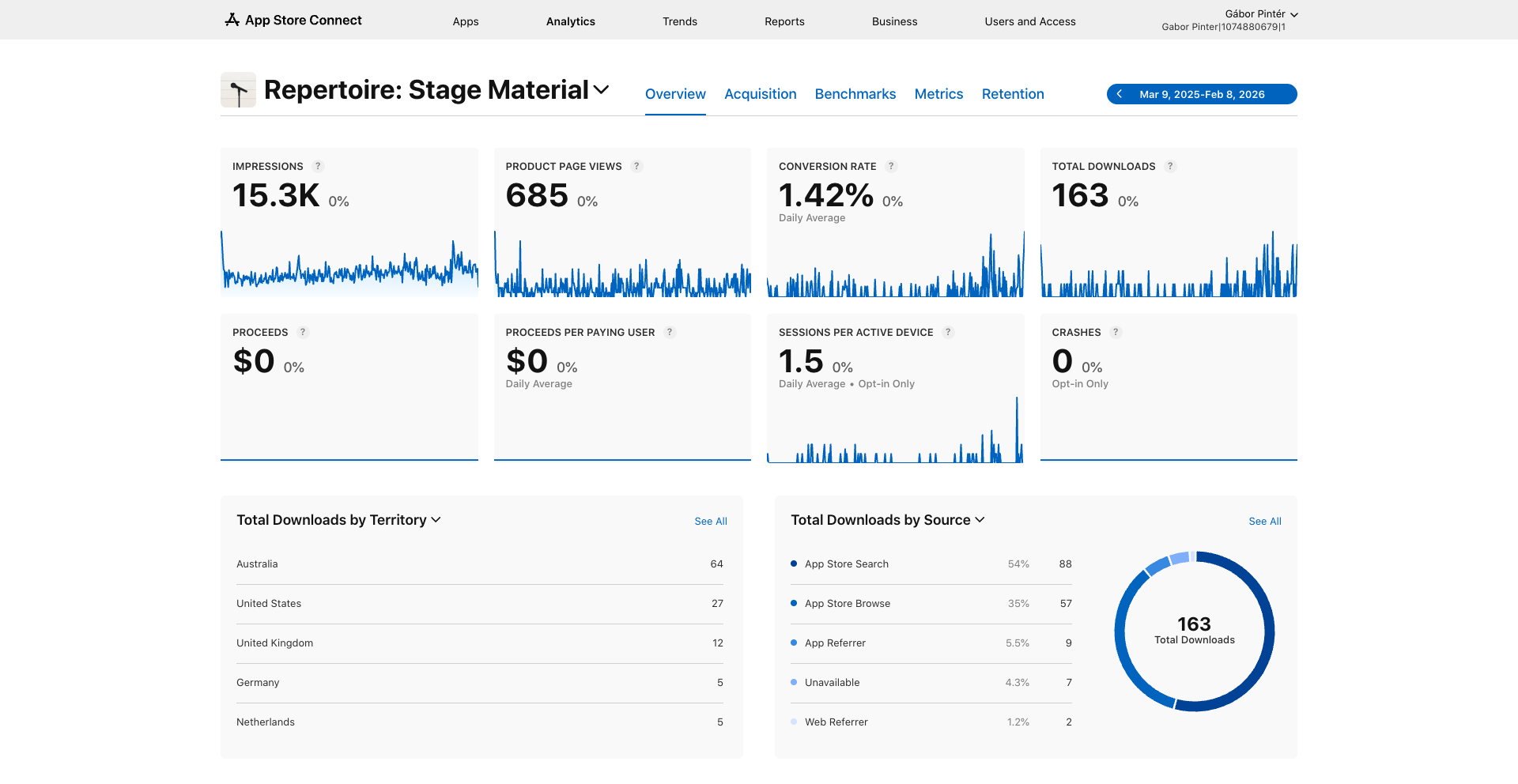Open the Reports menu item
Image resolution: width=1518 pixels, height=784 pixels.
point(784,21)
